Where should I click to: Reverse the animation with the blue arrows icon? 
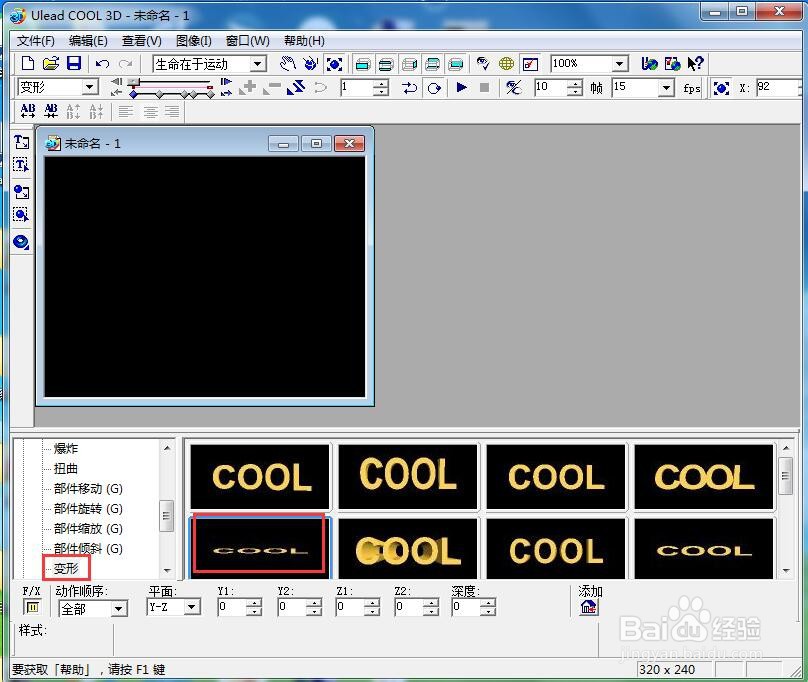(x=296, y=87)
